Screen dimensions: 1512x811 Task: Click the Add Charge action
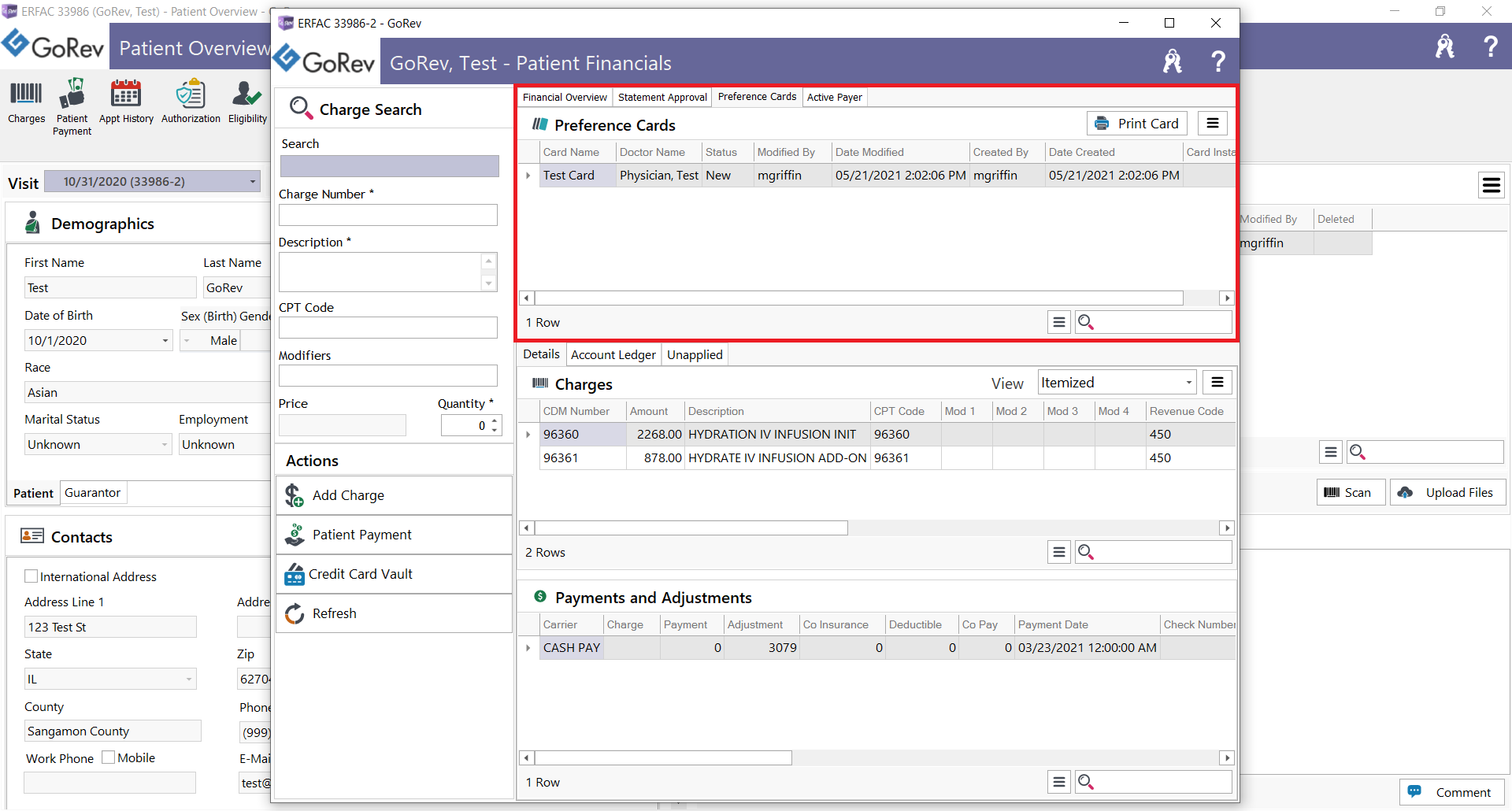pos(394,495)
